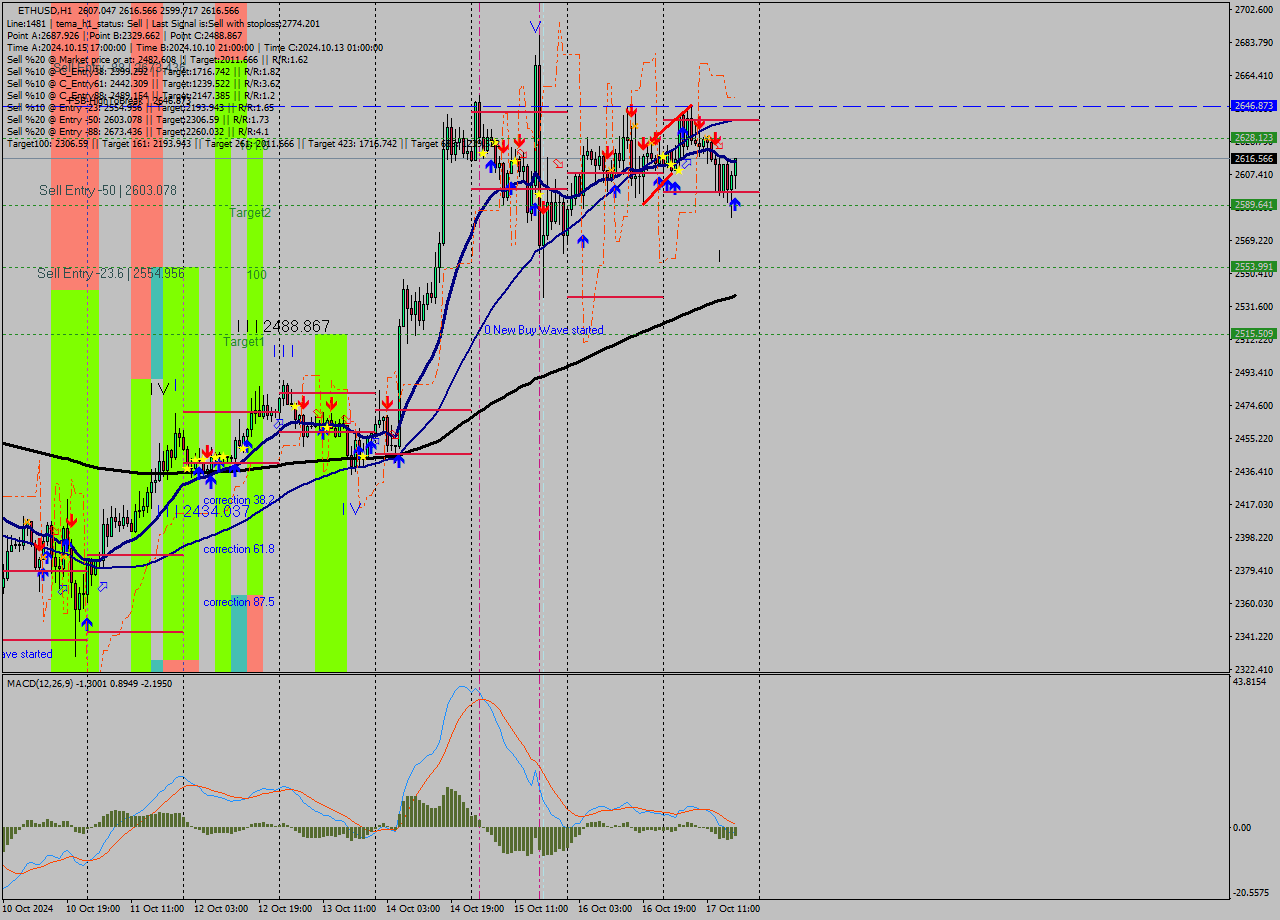Screen dimensions: 1280x920
Task: Select the 'Line:1481 | tema_h1_status: Sell' info line
Action: [164, 23]
